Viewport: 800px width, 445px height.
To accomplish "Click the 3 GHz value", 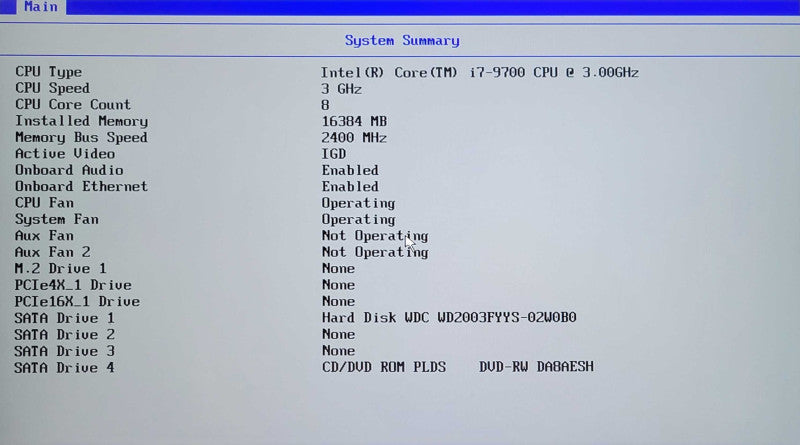I will click(x=341, y=89).
